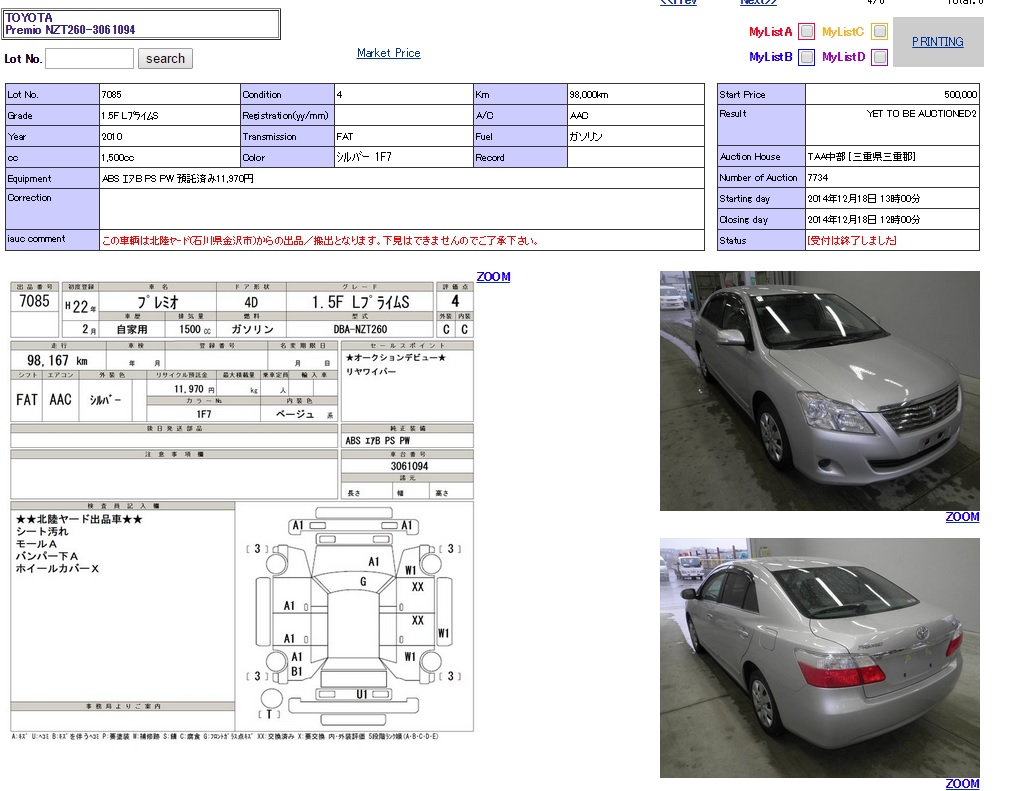This screenshot has width=1013, height=791.
Task: Check the MyListB checkbox
Action: coord(806,57)
